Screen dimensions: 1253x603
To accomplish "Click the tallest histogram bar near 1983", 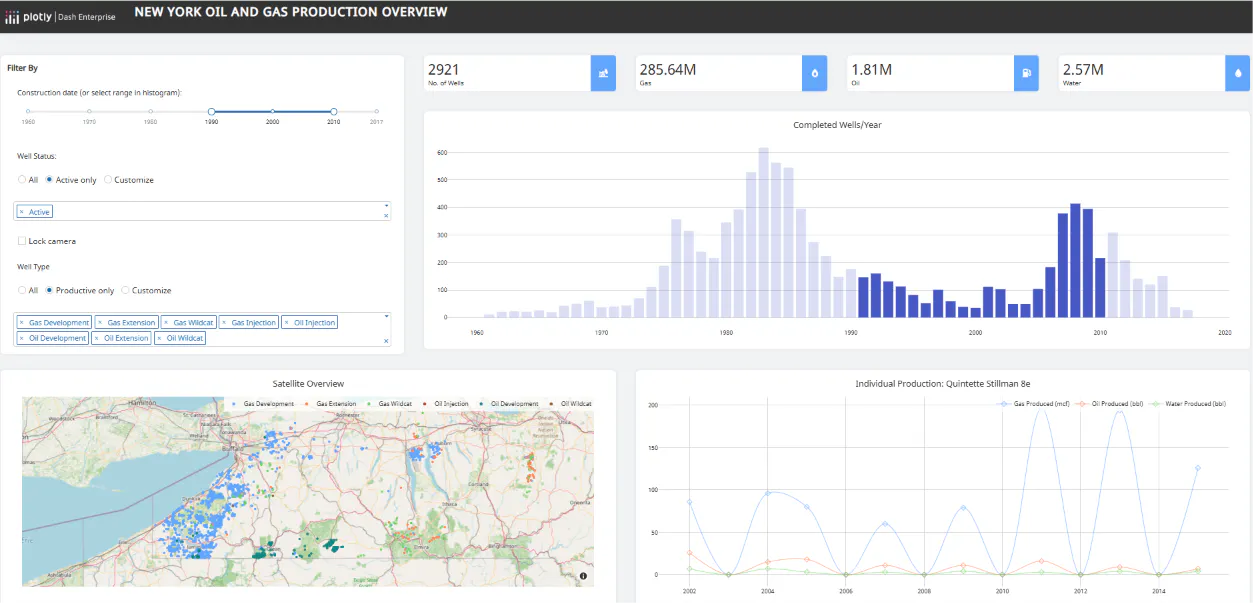I will [763, 232].
